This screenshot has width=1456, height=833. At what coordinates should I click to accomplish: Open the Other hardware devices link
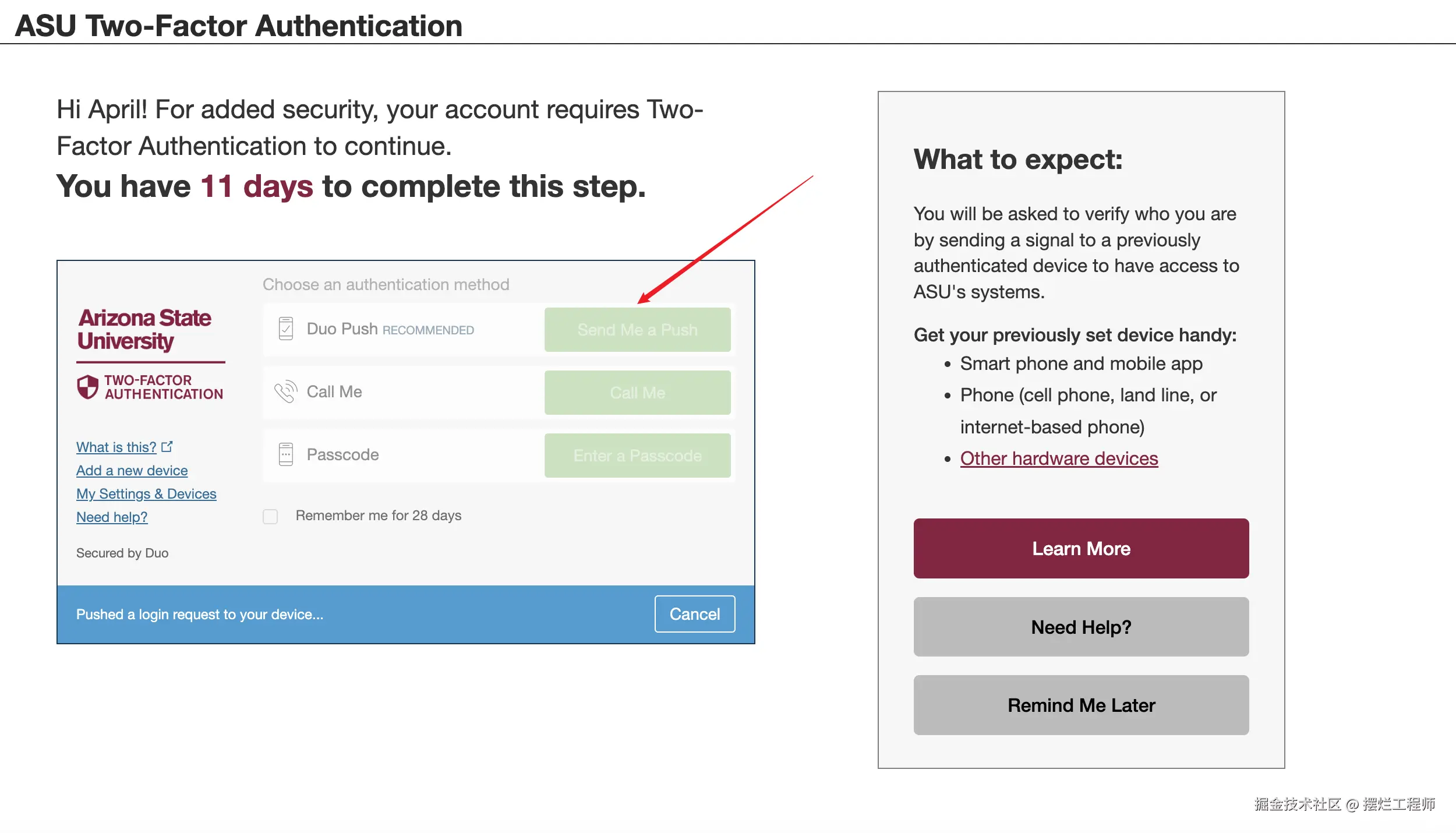click(1059, 459)
